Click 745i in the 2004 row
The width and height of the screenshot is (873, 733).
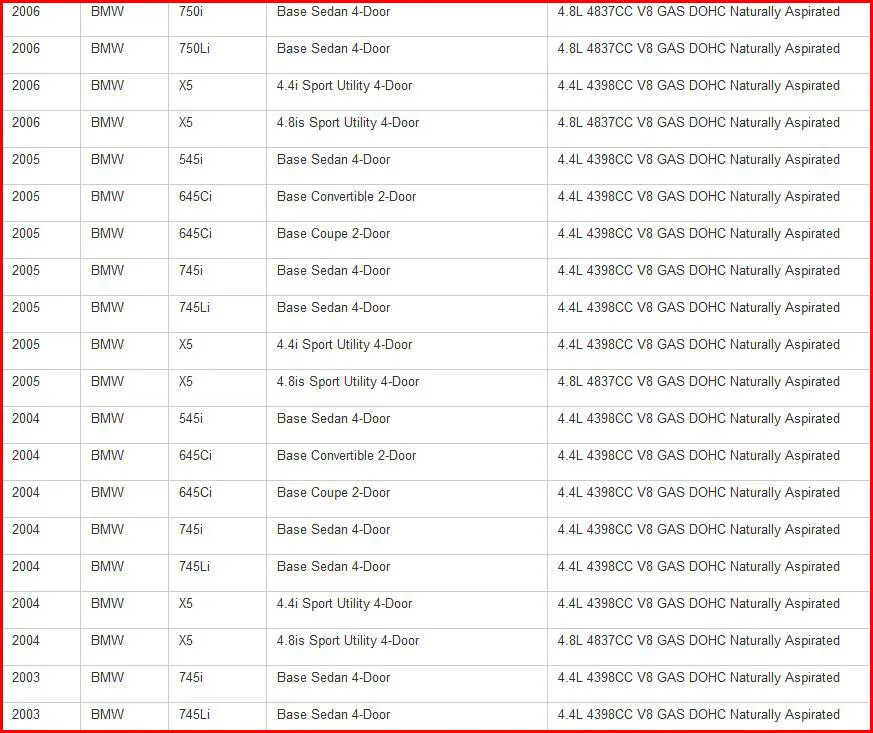point(190,529)
